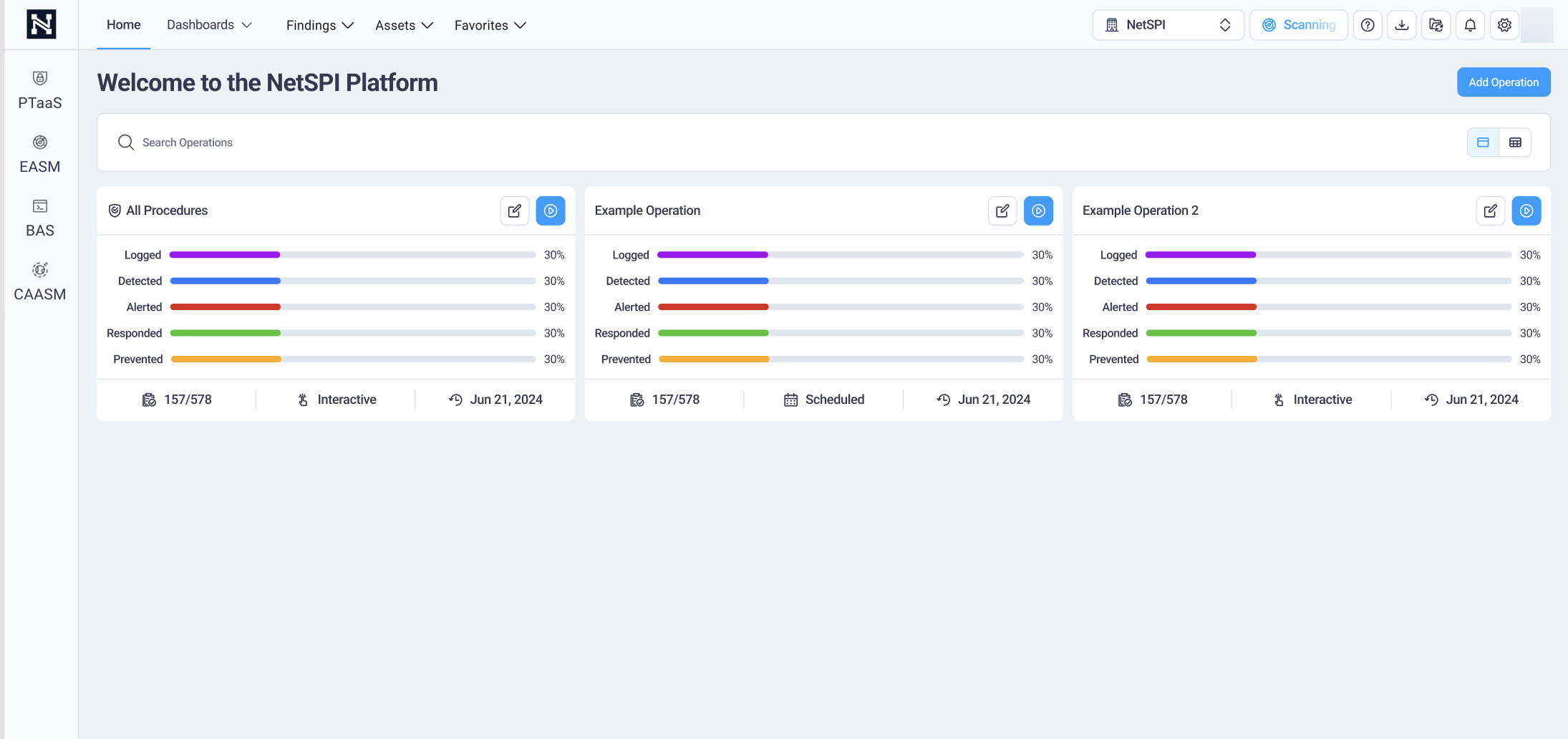Screen dimensions: 1568x739
Task: Click Scheduled calendar icon in Example Operation
Action: (790, 400)
